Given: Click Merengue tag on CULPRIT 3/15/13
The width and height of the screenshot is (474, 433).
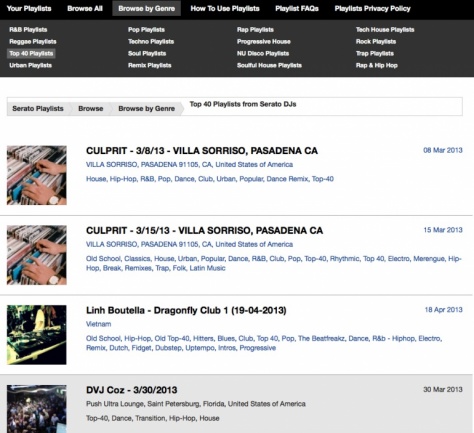Looking at the screenshot, I should pyautogui.click(x=429, y=259).
